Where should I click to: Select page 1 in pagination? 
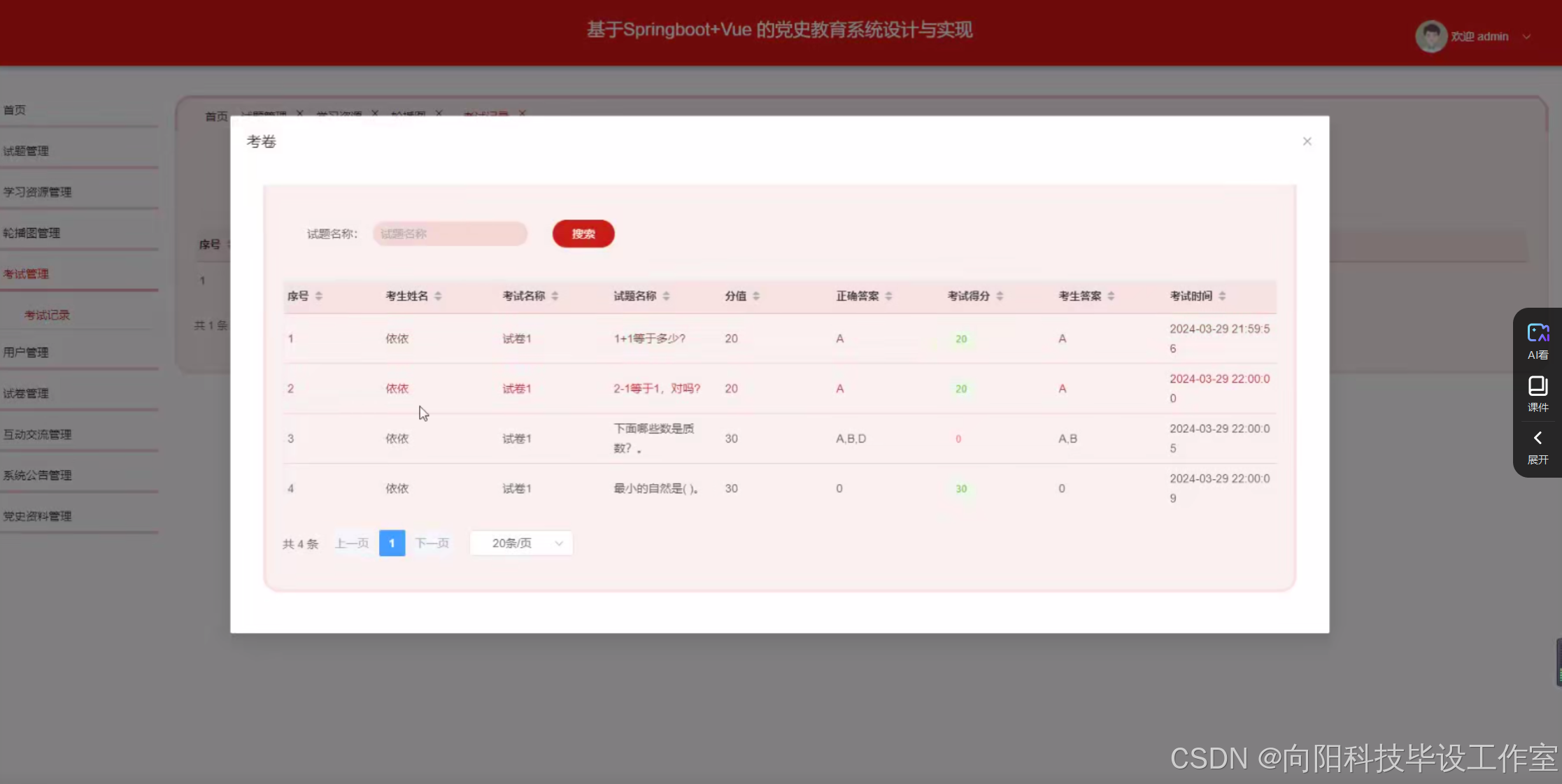pos(392,543)
